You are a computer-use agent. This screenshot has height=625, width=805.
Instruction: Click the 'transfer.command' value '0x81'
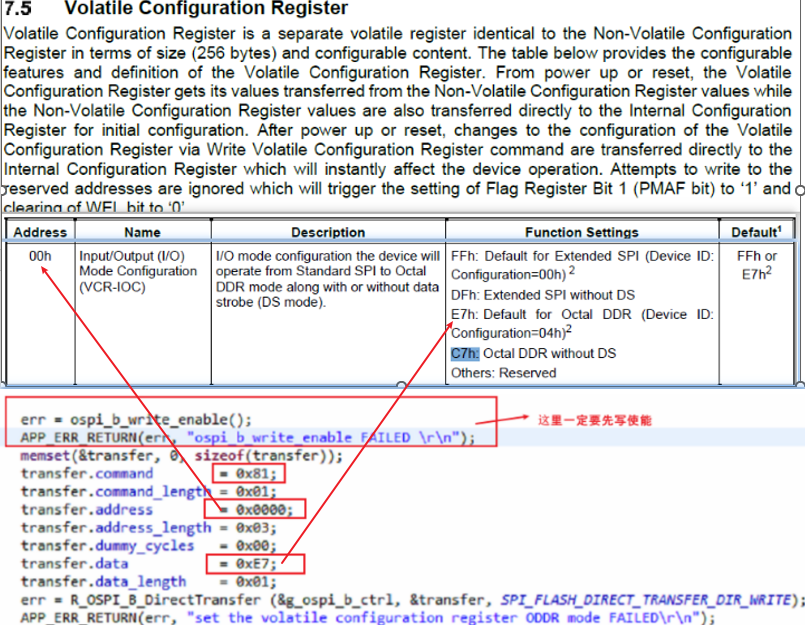click(256, 474)
